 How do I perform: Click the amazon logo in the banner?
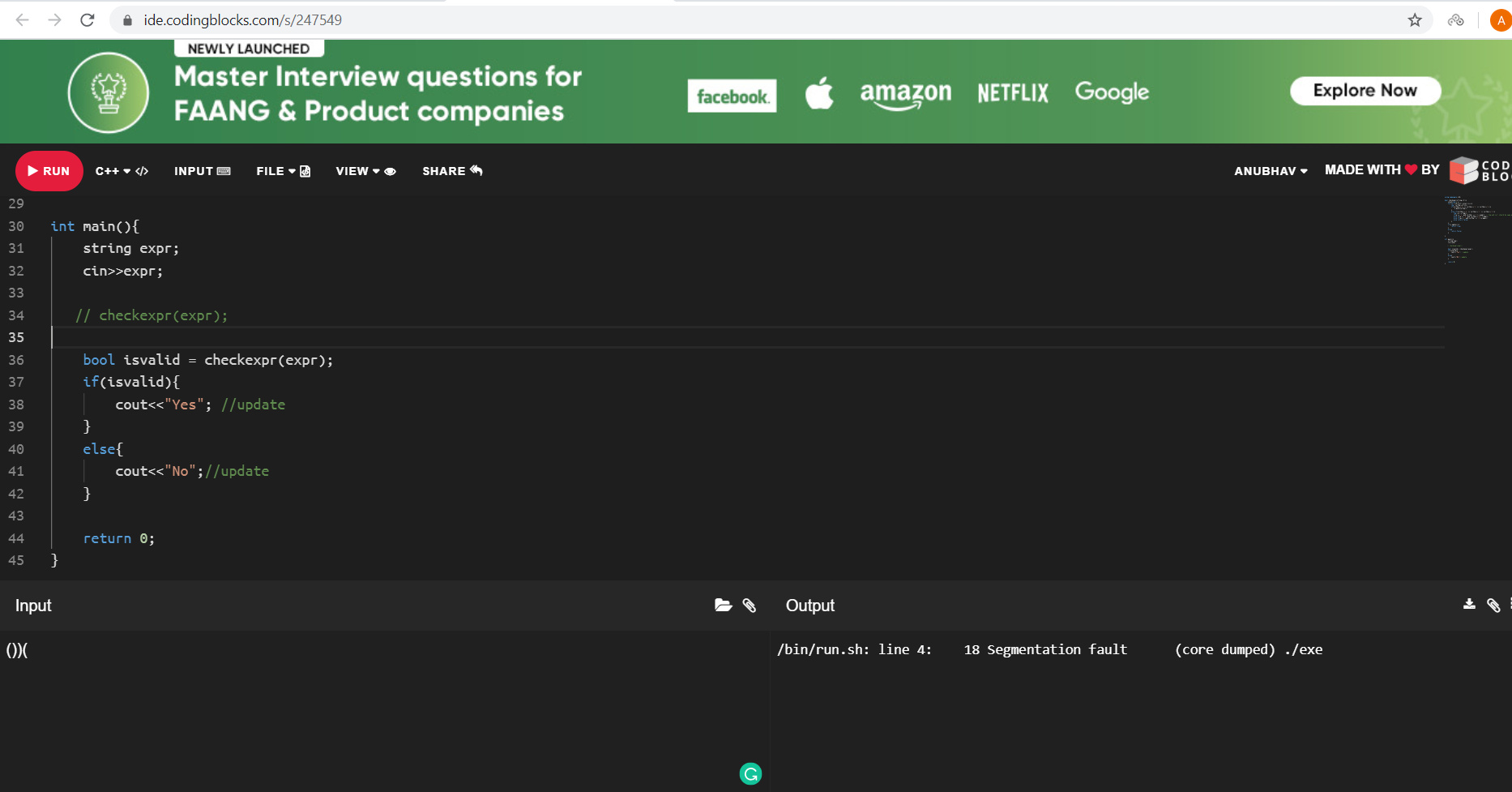click(906, 95)
